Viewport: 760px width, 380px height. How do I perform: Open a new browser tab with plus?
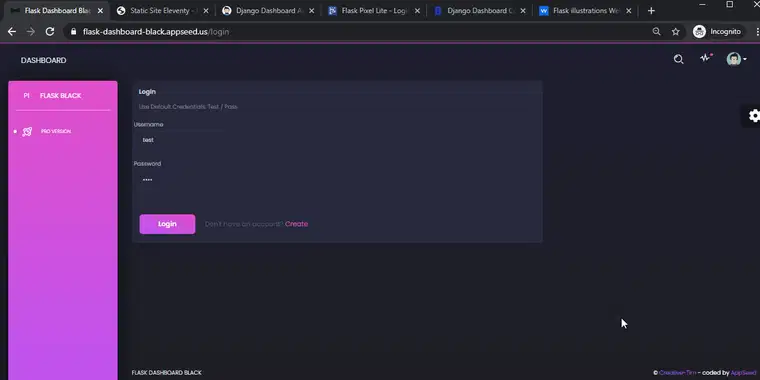(651, 11)
